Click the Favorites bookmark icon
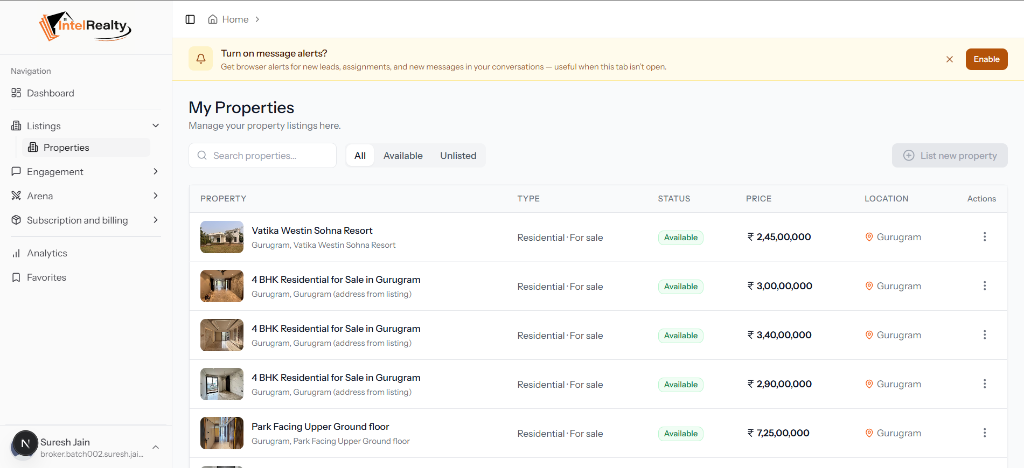The width and height of the screenshot is (1024, 468). [16, 277]
